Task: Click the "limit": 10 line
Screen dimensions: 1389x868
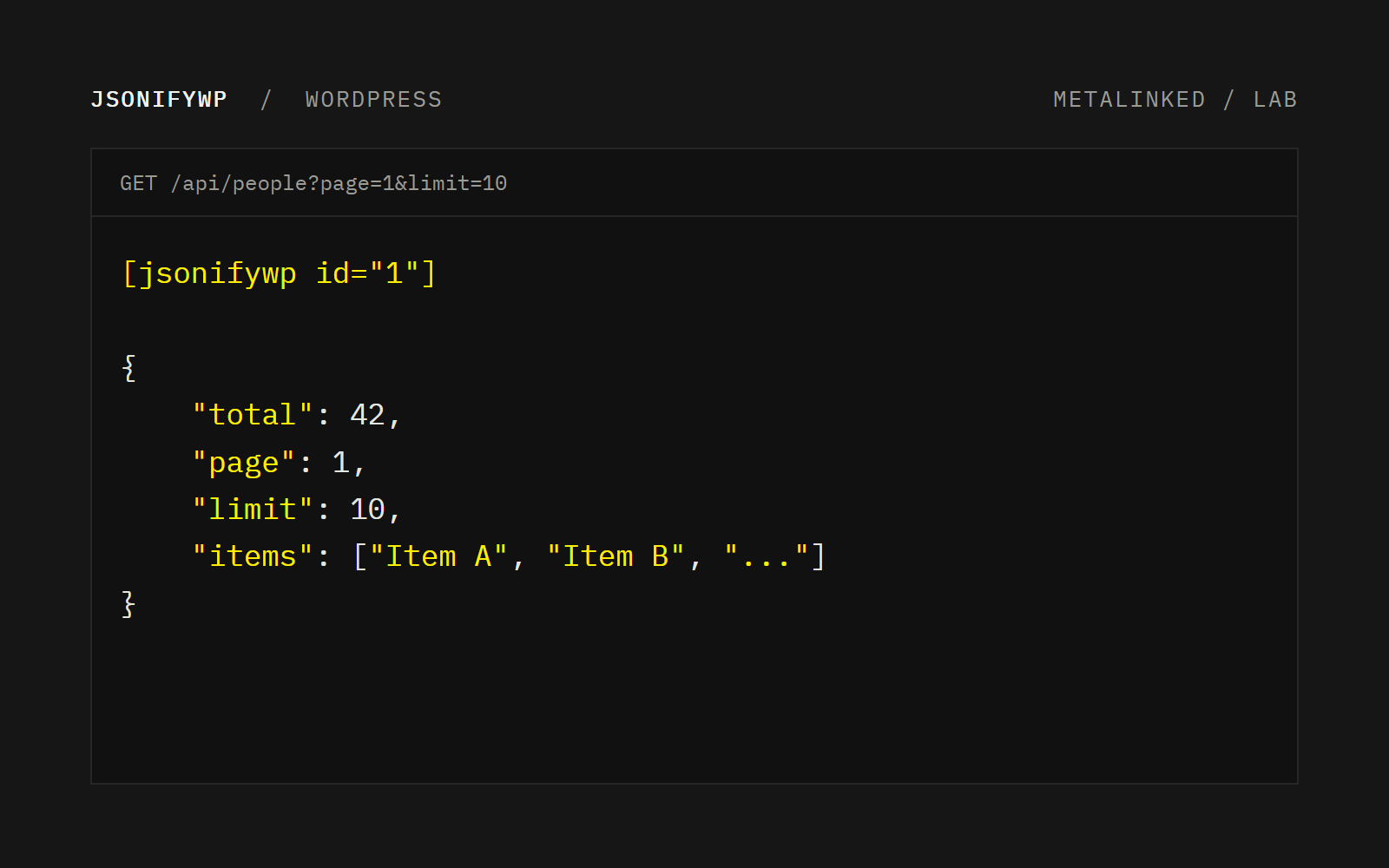Action: point(296,510)
